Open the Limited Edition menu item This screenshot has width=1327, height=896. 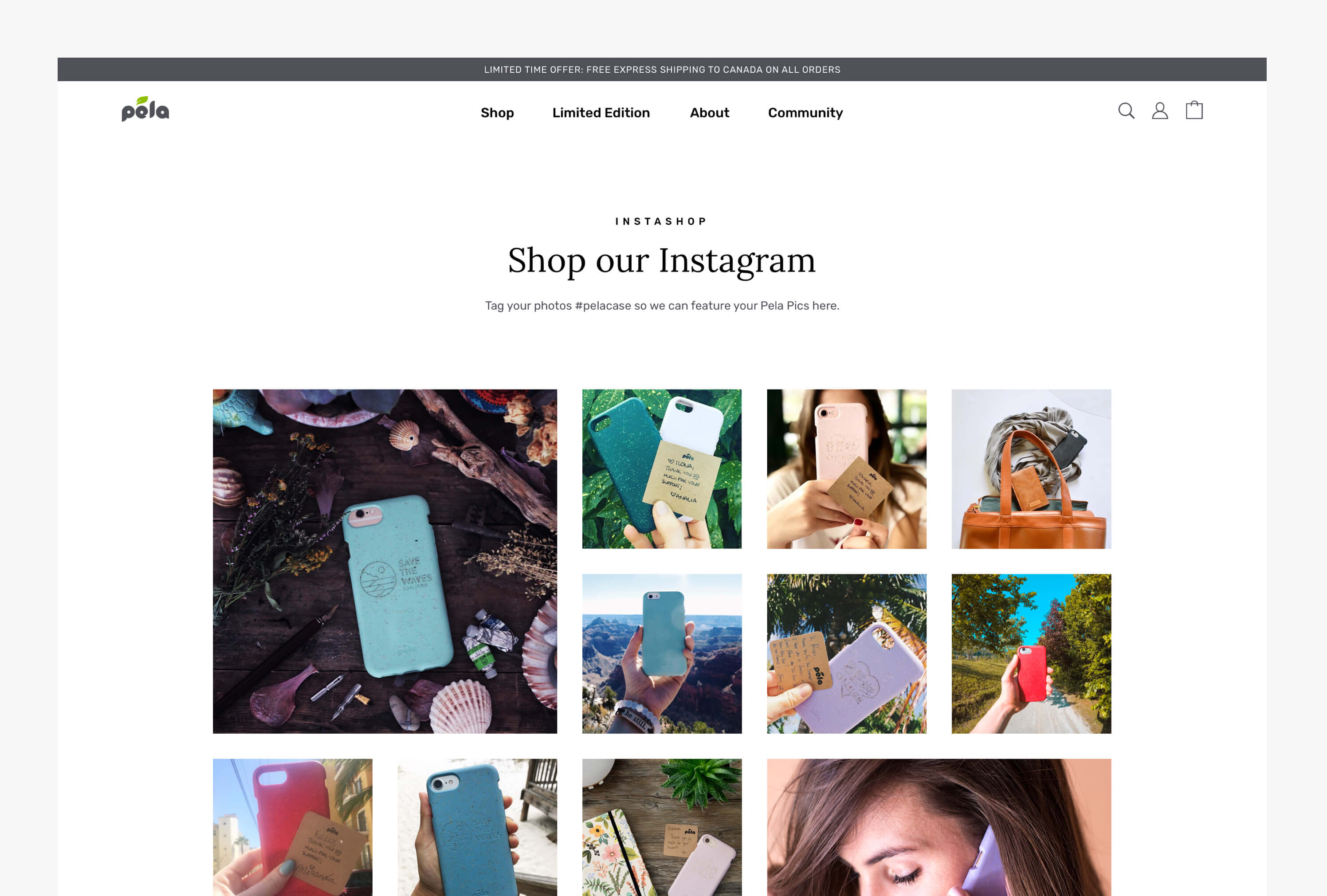(601, 113)
